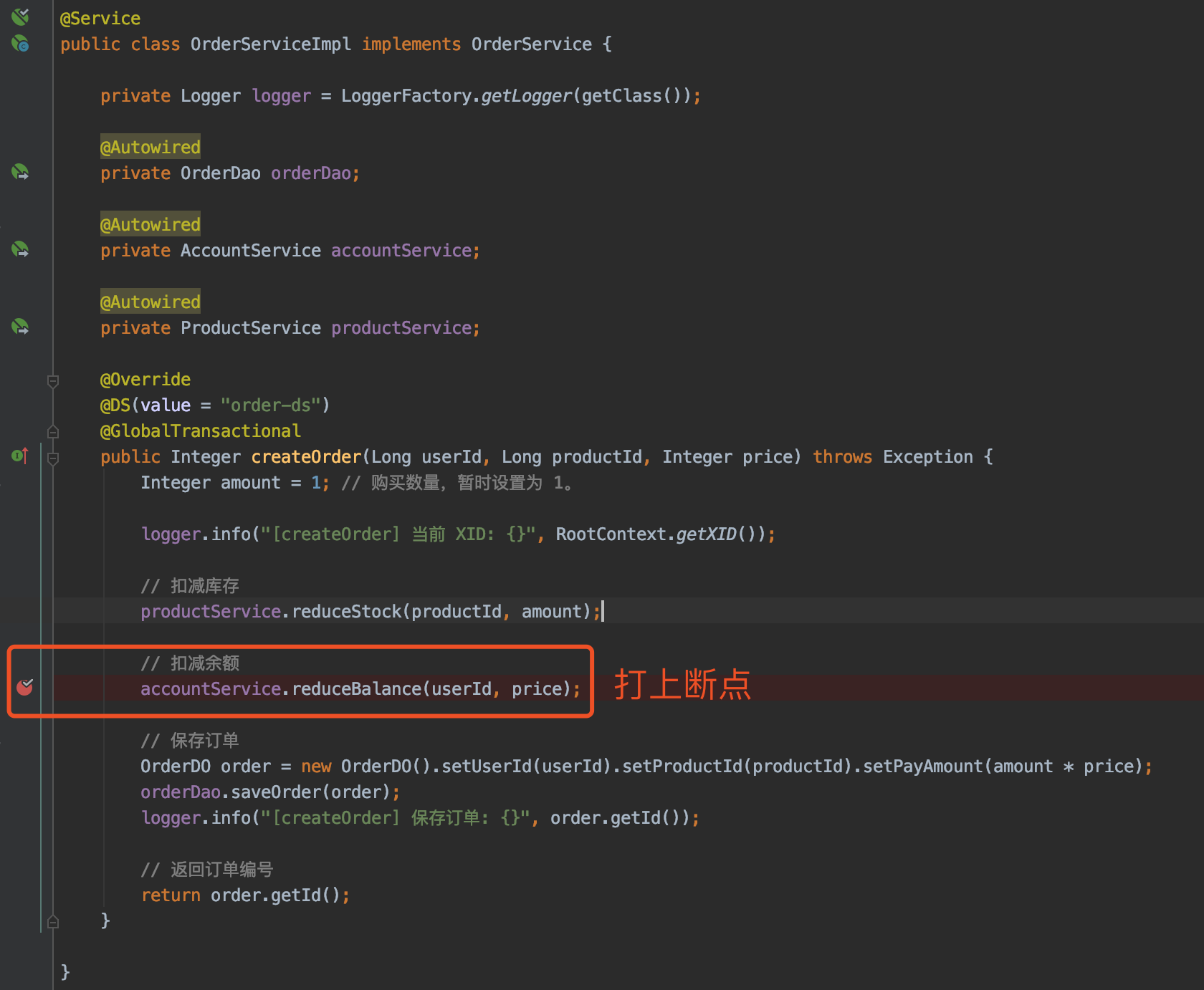The image size is (1204, 990).
Task: Click the @DS annotation
Action: (x=115, y=405)
